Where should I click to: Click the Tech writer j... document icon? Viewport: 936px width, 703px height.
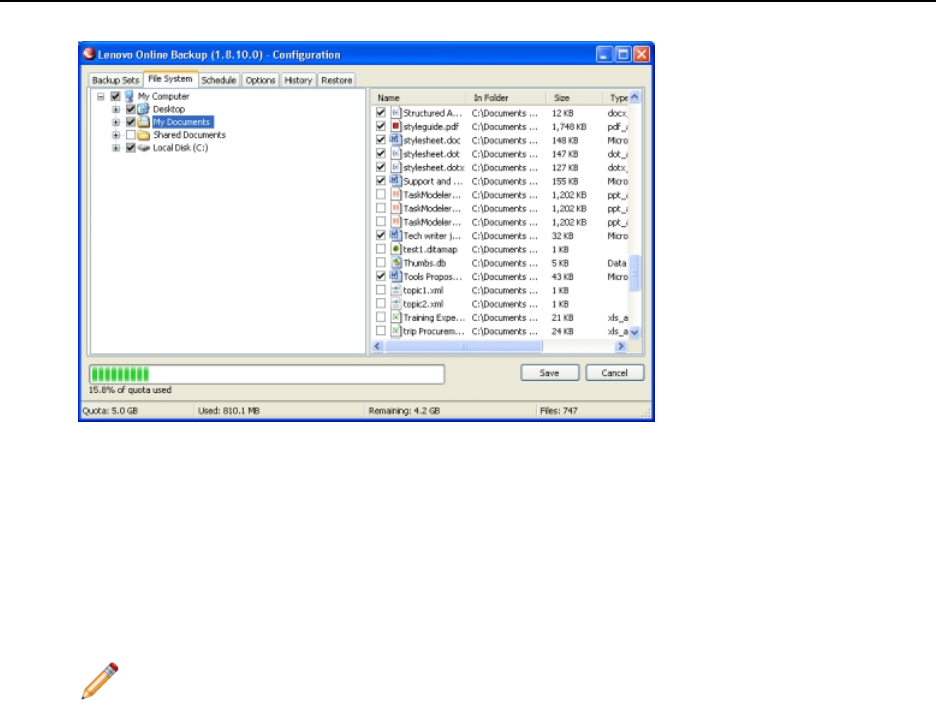[395, 236]
